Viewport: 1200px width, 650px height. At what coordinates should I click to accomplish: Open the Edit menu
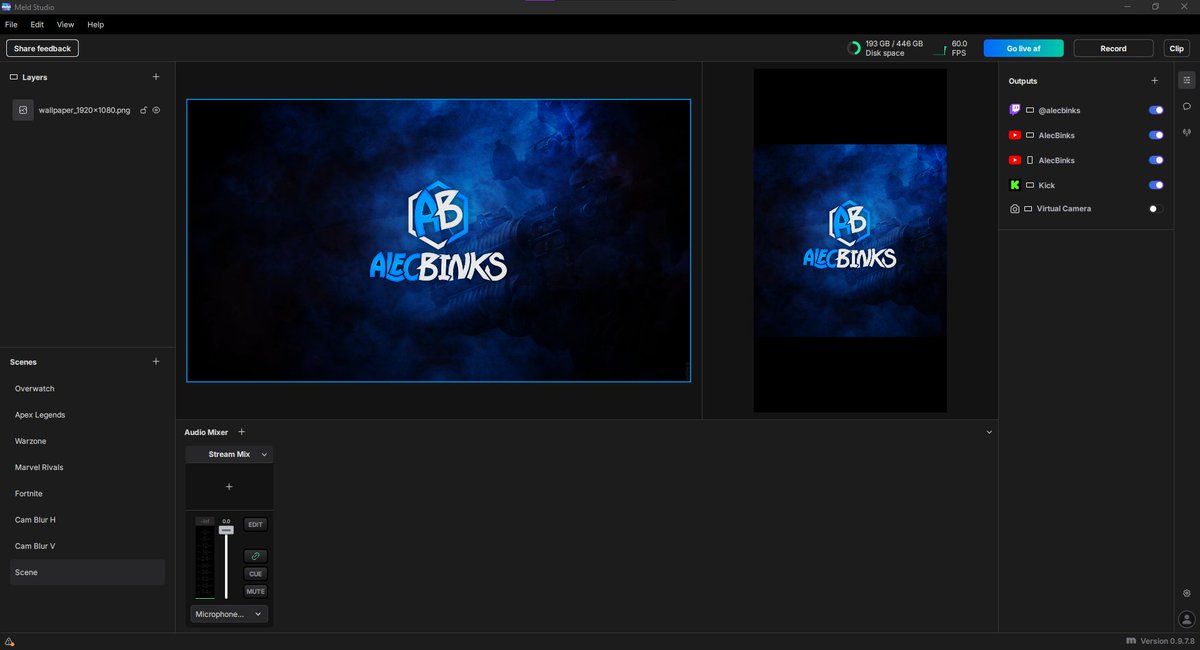37,24
